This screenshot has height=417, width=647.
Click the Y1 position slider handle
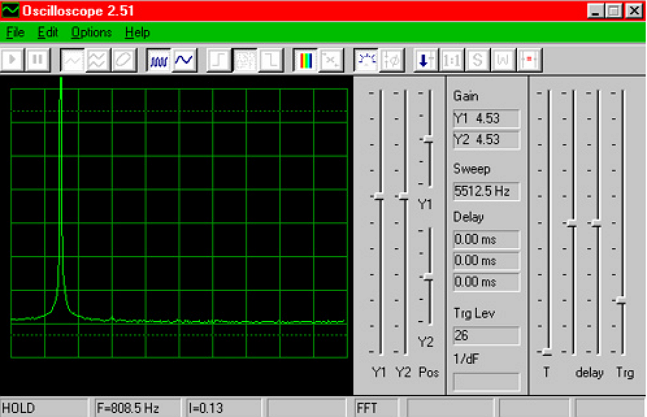click(x=428, y=139)
